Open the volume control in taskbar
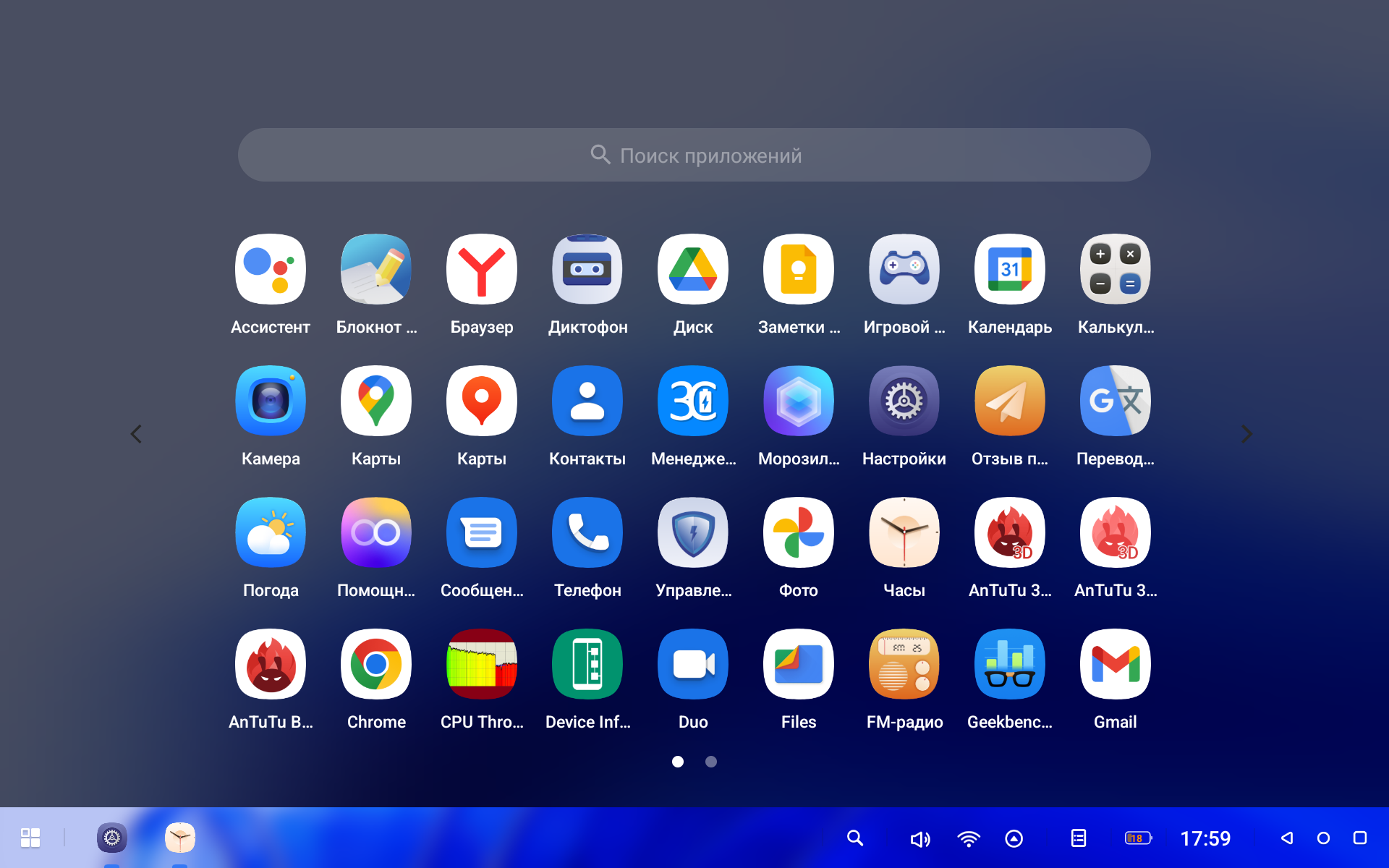 [x=920, y=839]
